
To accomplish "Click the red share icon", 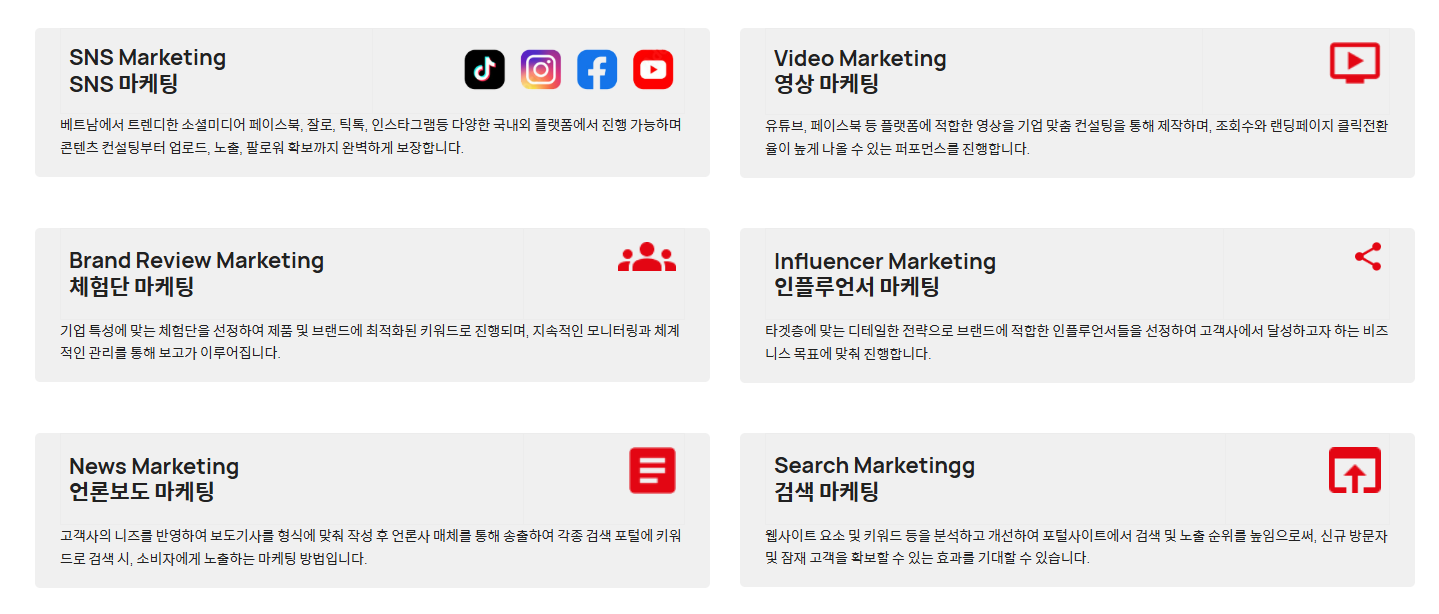I will [x=1367, y=257].
